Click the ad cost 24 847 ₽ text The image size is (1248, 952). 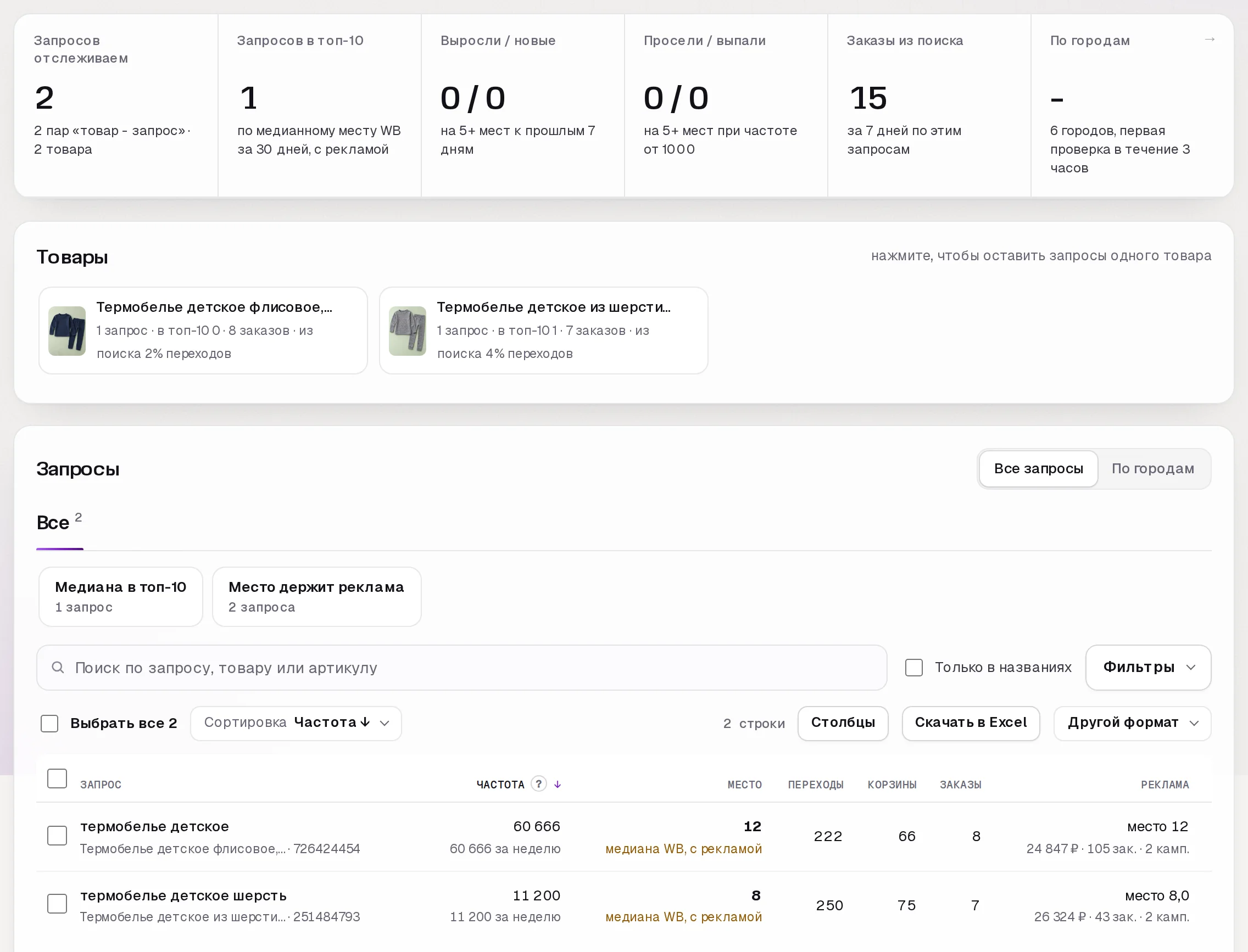1052,849
